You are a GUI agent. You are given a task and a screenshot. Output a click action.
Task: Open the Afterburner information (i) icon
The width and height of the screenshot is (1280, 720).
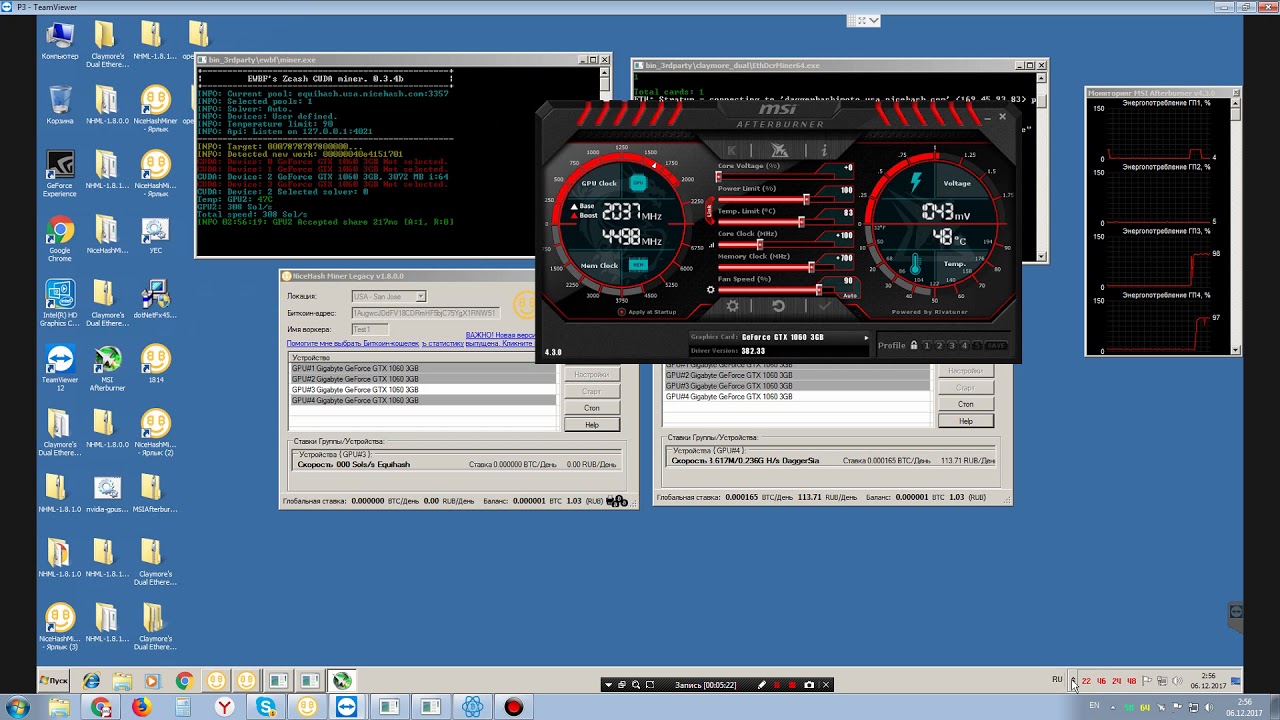pos(824,150)
